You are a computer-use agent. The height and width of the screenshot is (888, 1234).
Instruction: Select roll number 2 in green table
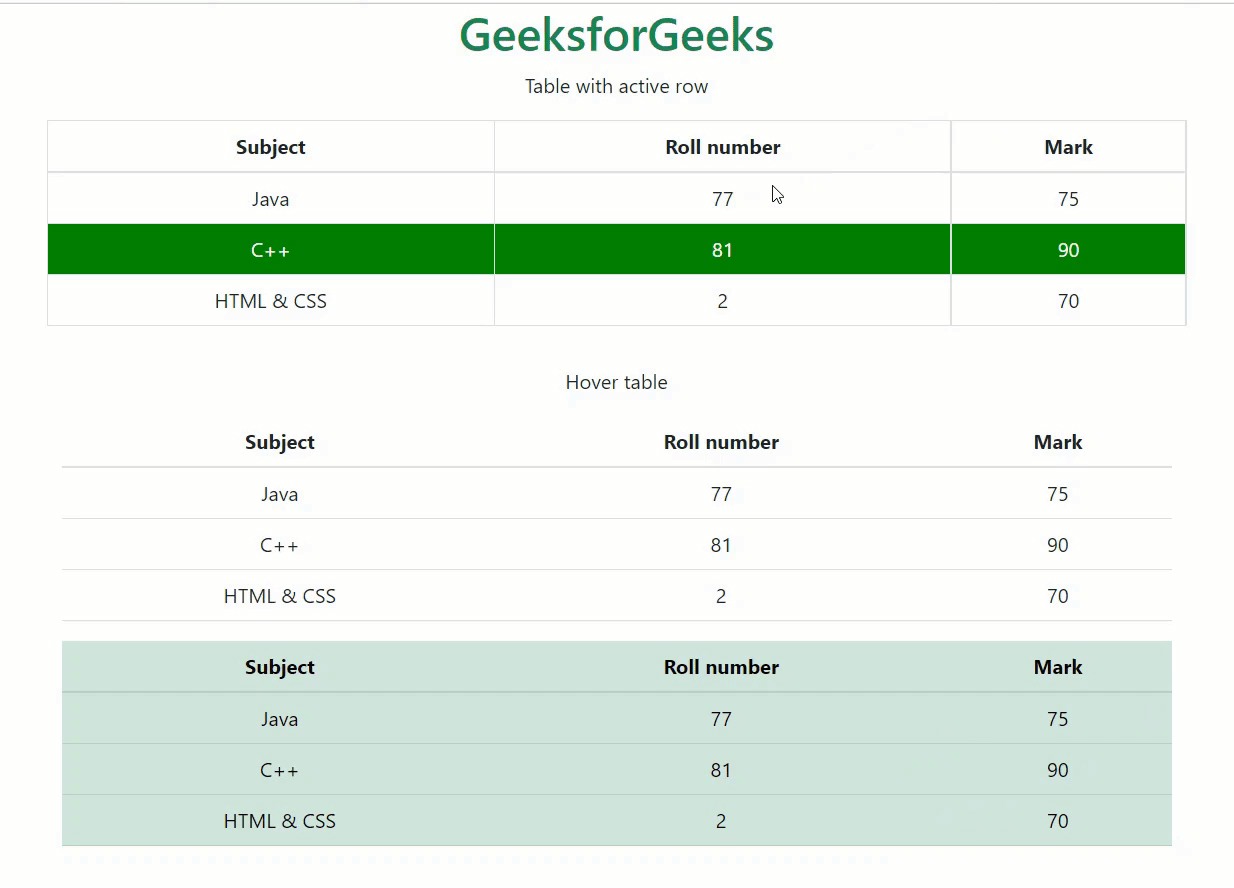[721, 820]
